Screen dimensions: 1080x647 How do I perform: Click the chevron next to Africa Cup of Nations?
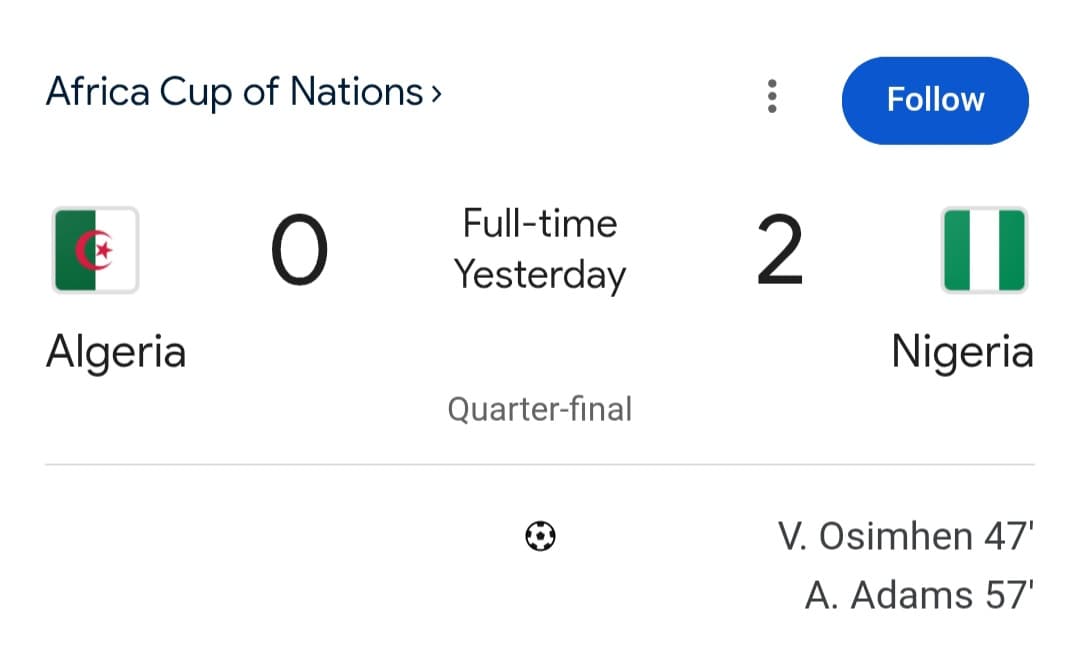[434, 92]
